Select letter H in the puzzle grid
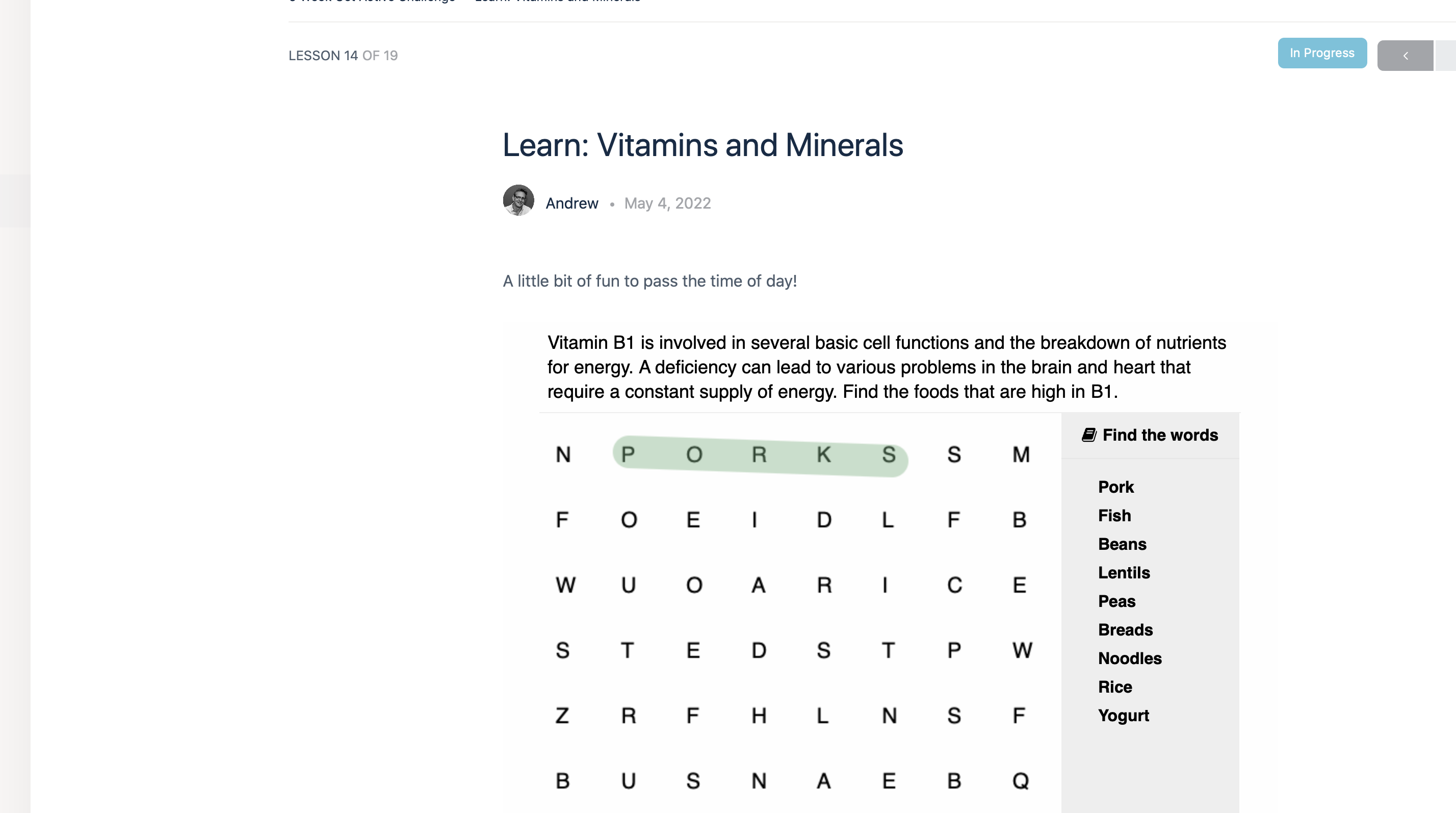The height and width of the screenshot is (813, 1456). (x=759, y=716)
